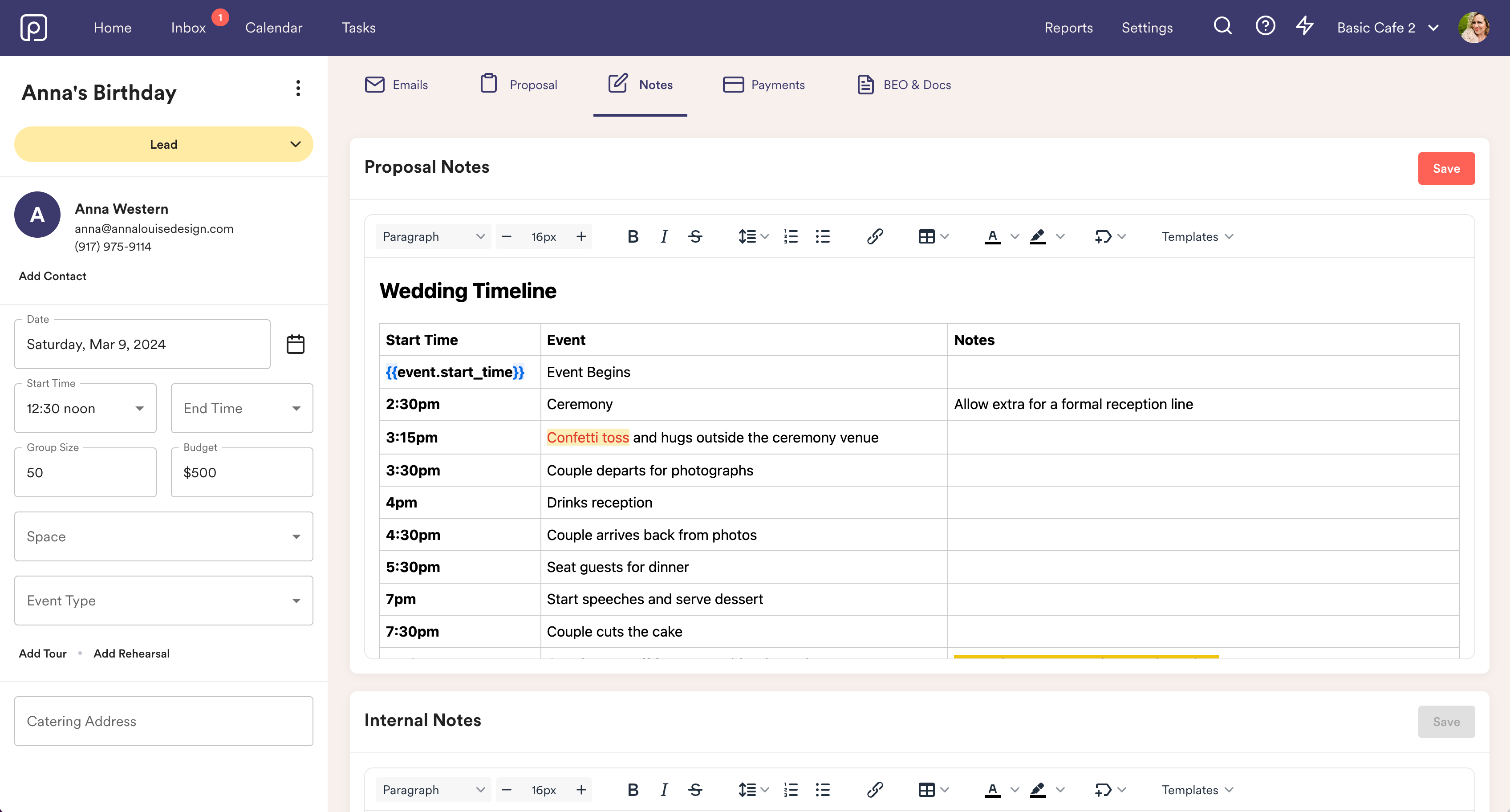Image resolution: width=1510 pixels, height=812 pixels.
Task: Open the End Time dropdown
Action: point(242,409)
